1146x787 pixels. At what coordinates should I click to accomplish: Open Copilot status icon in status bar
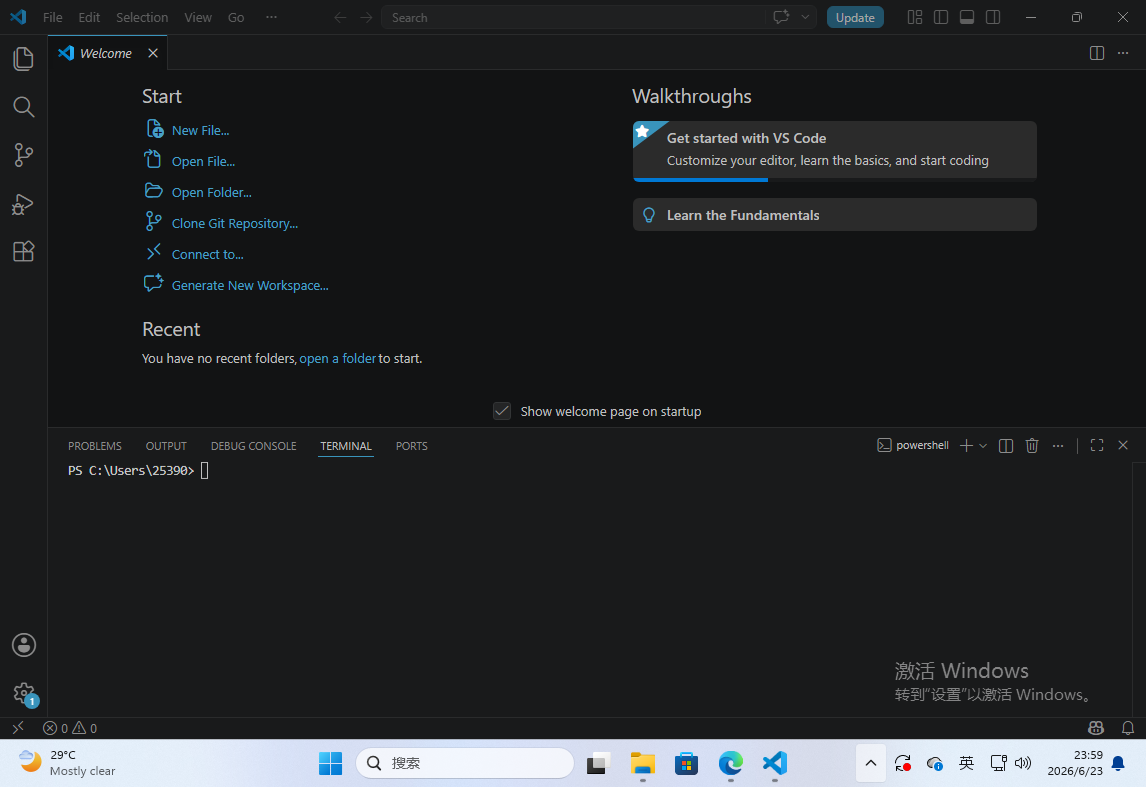pos(1096,728)
